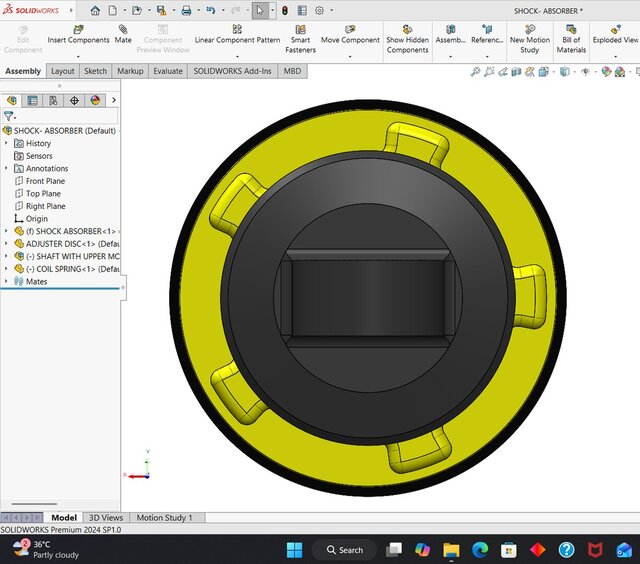Click the Rebuild traffic light icon
This screenshot has width=640, height=564.
click(285, 11)
